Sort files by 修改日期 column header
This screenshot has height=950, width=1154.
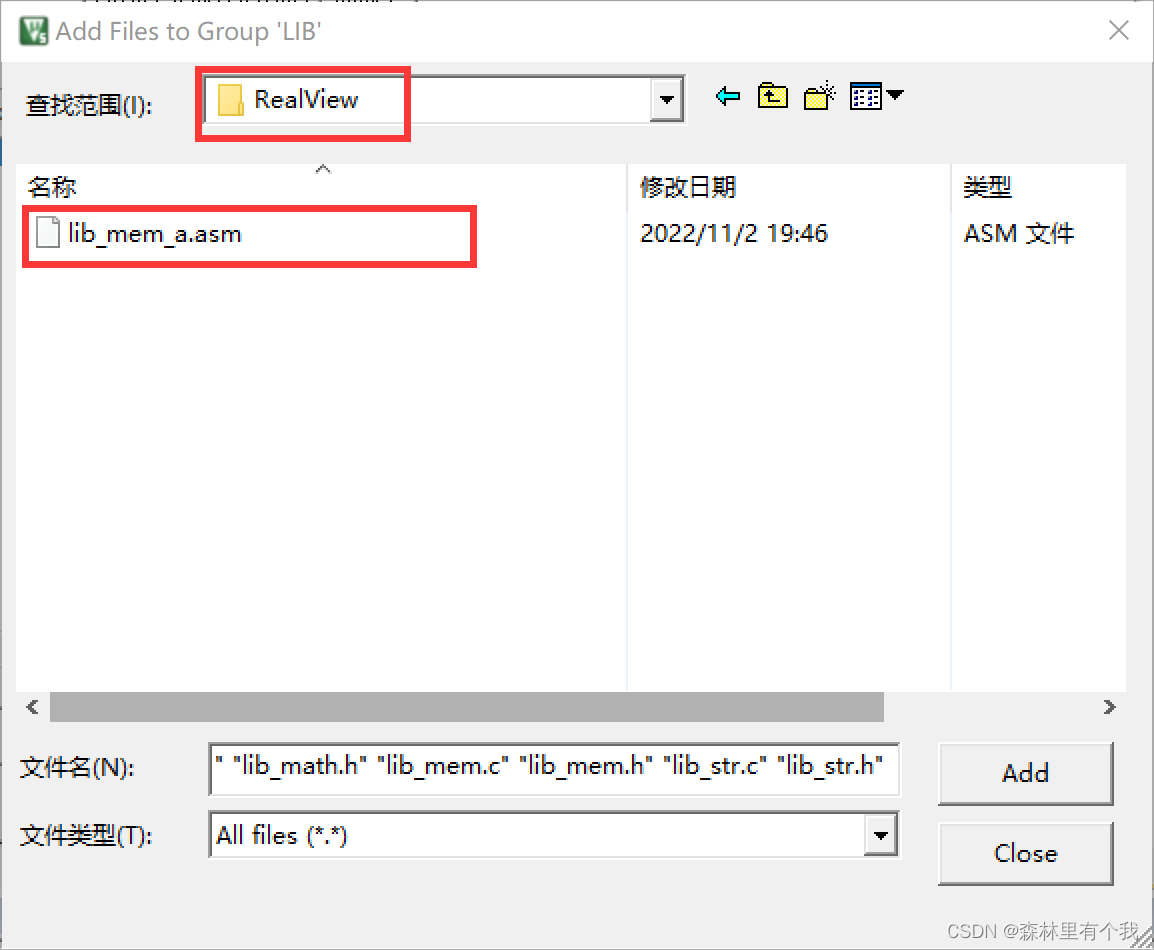pos(788,187)
